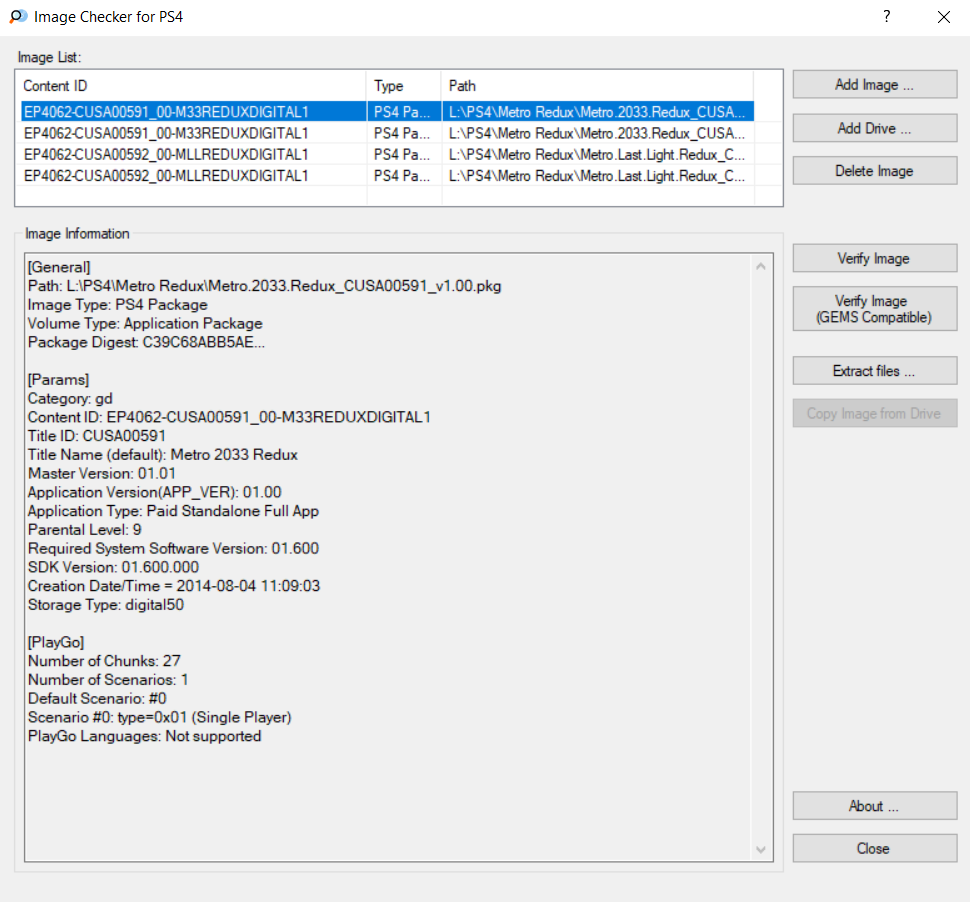Click the Close button at bottom right
970x902 pixels.
(x=874, y=848)
